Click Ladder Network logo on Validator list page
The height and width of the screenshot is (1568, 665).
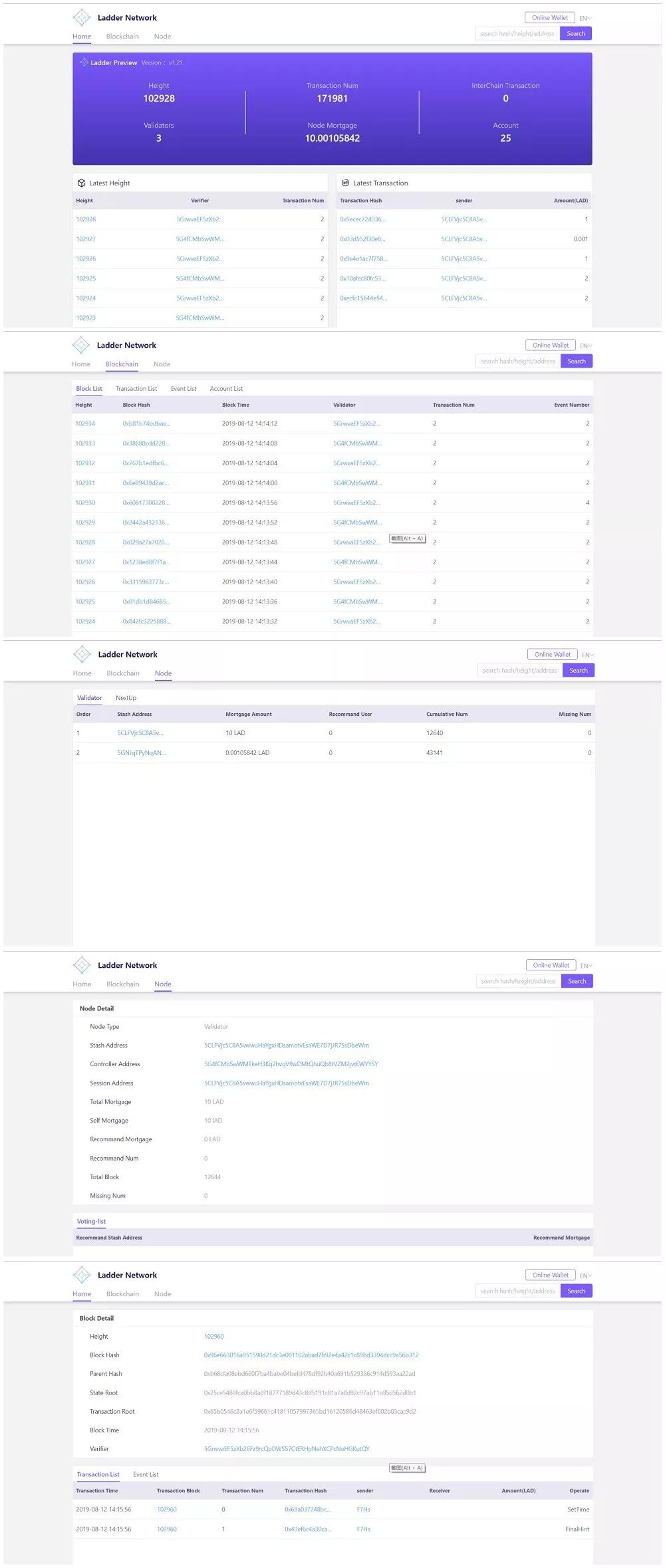(82, 654)
